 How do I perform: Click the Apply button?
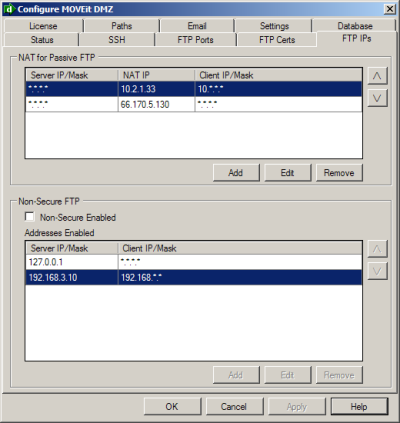(x=297, y=407)
